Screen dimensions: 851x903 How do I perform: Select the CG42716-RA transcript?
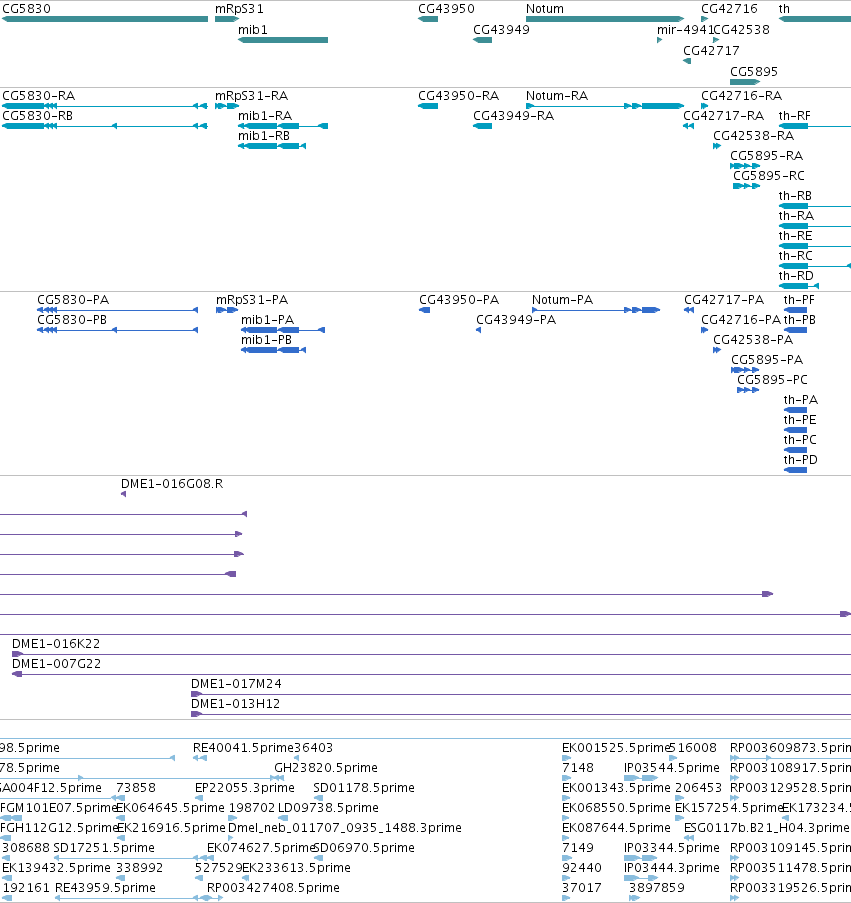click(704, 106)
